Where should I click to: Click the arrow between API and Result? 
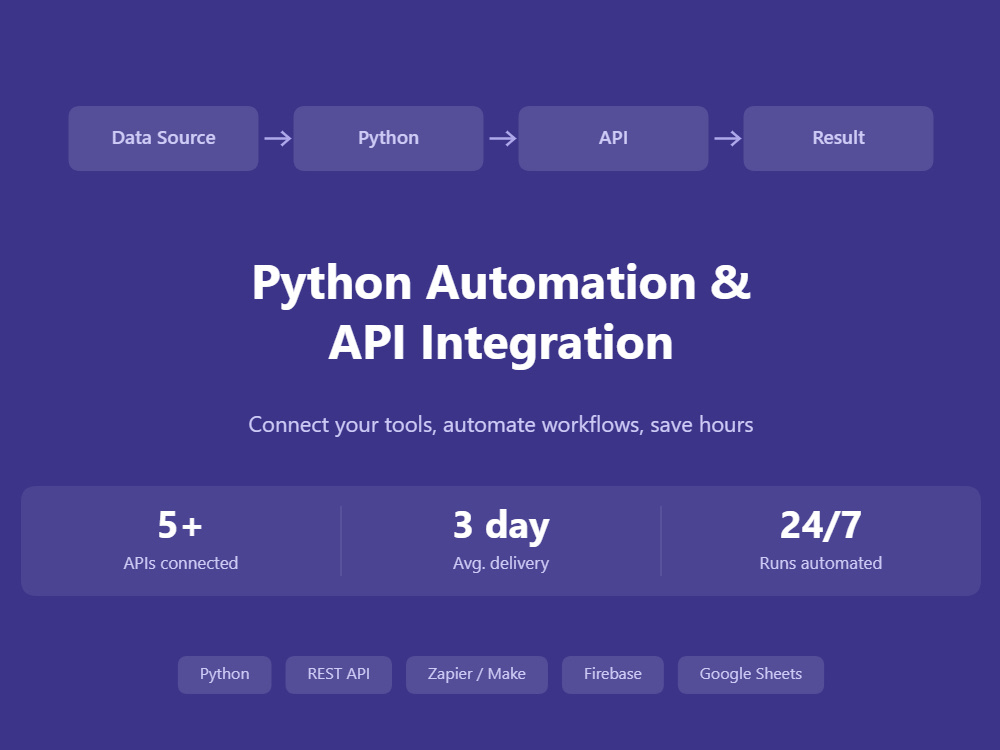click(x=728, y=138)
